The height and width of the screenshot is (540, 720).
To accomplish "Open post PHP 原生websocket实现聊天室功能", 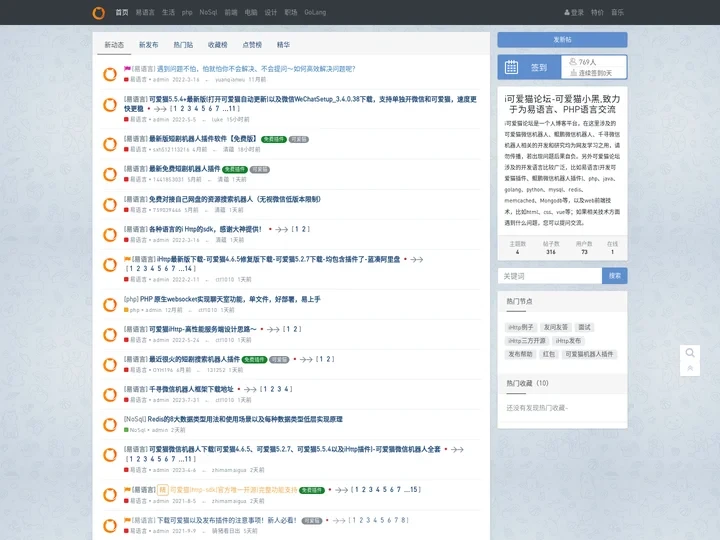I will tap(230, 299).
